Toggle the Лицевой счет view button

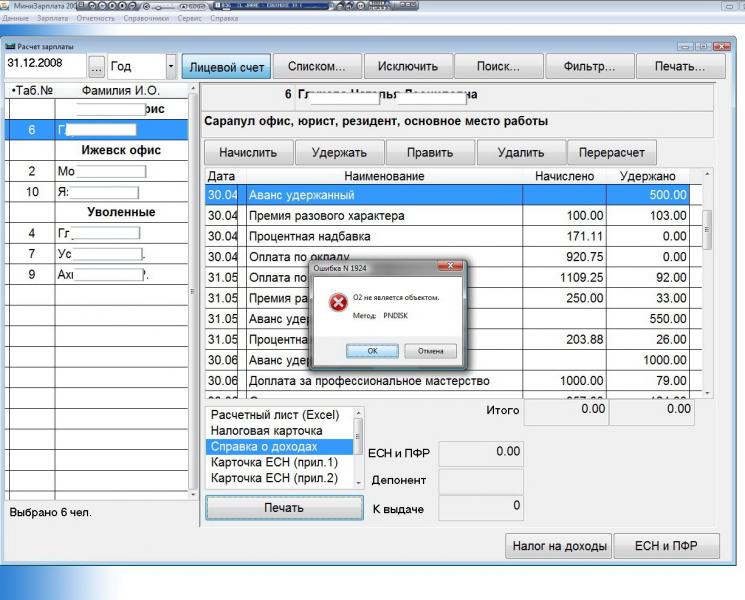tap(226, 67)
